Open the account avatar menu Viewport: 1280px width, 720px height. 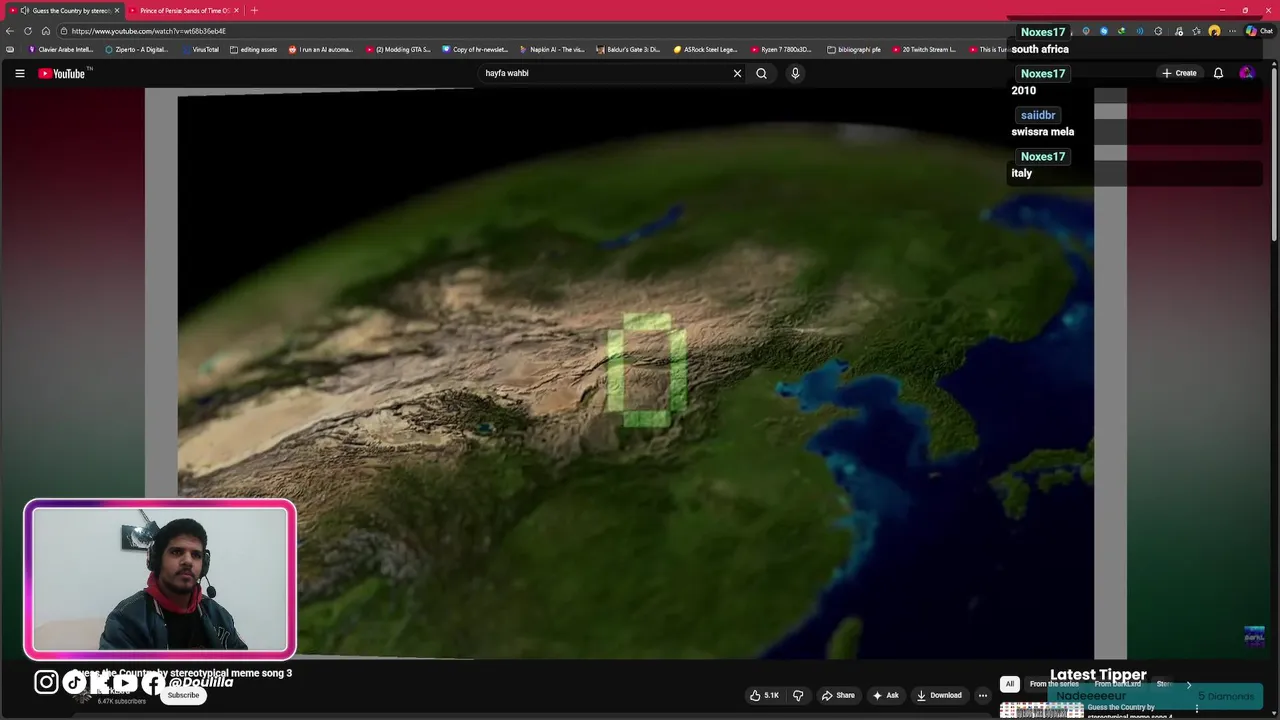[x=1246, y=73]
